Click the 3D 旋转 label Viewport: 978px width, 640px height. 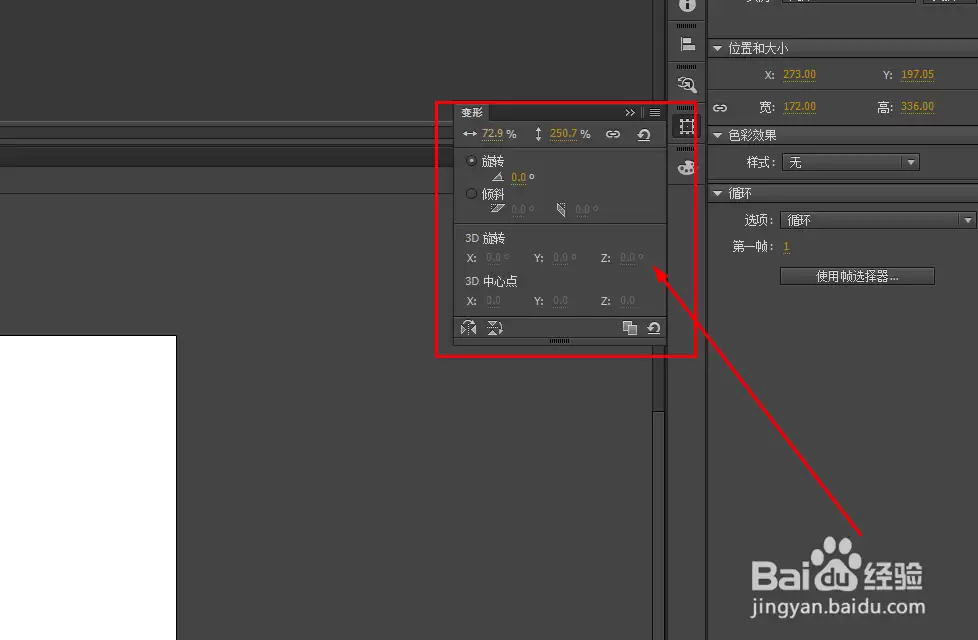click(485, 238)
